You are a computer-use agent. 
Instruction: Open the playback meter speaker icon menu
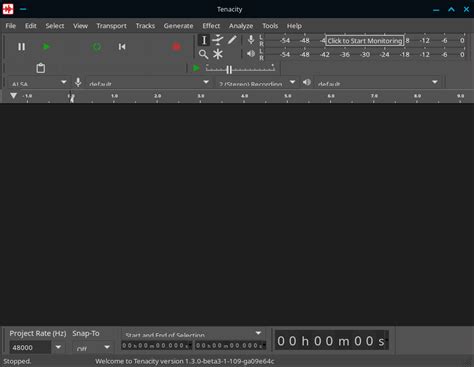pos(251,54)
